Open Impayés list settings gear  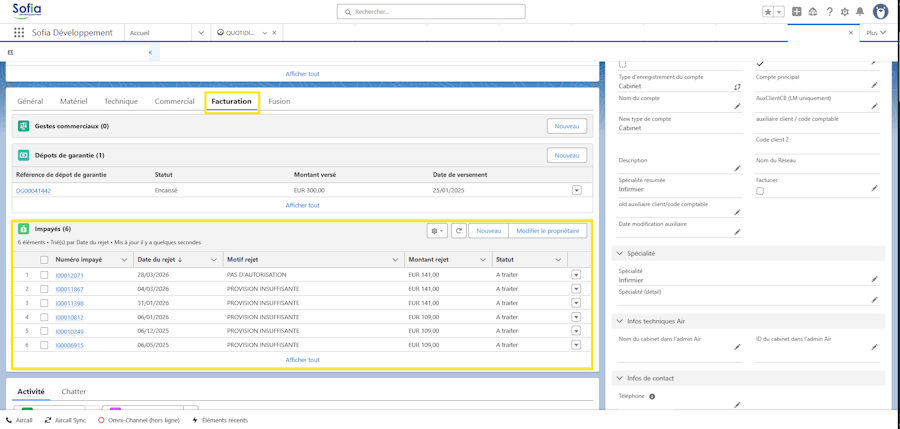tap(437, 230)
